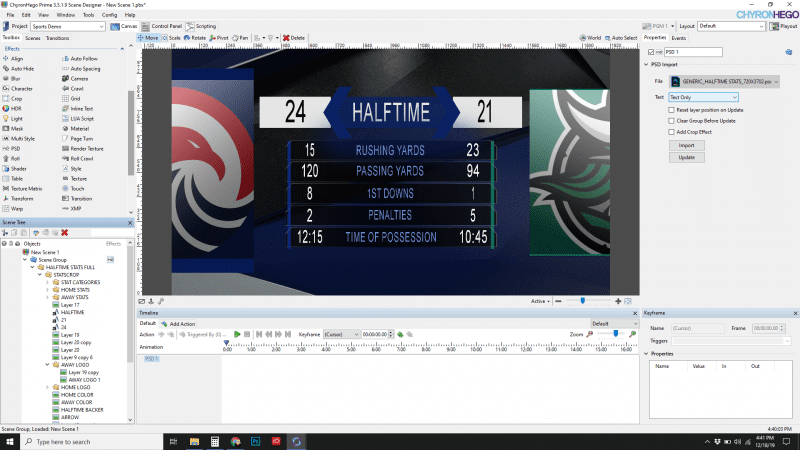The image size is (800, 450).
Task: Check Clear Group Before Update
Action: click(x=671, y=120)
